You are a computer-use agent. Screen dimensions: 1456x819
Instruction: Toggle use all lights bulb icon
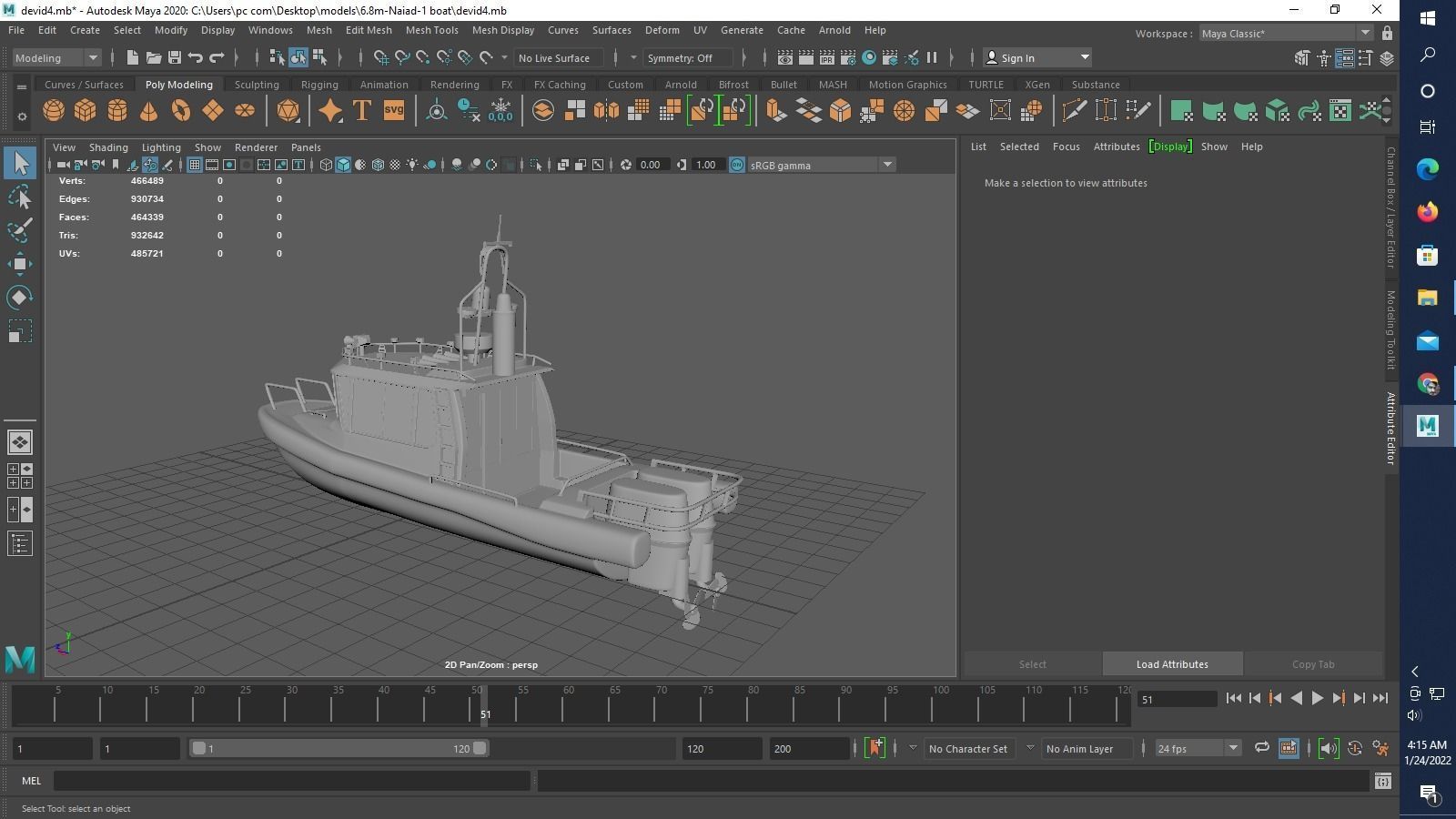coord(413,165)
